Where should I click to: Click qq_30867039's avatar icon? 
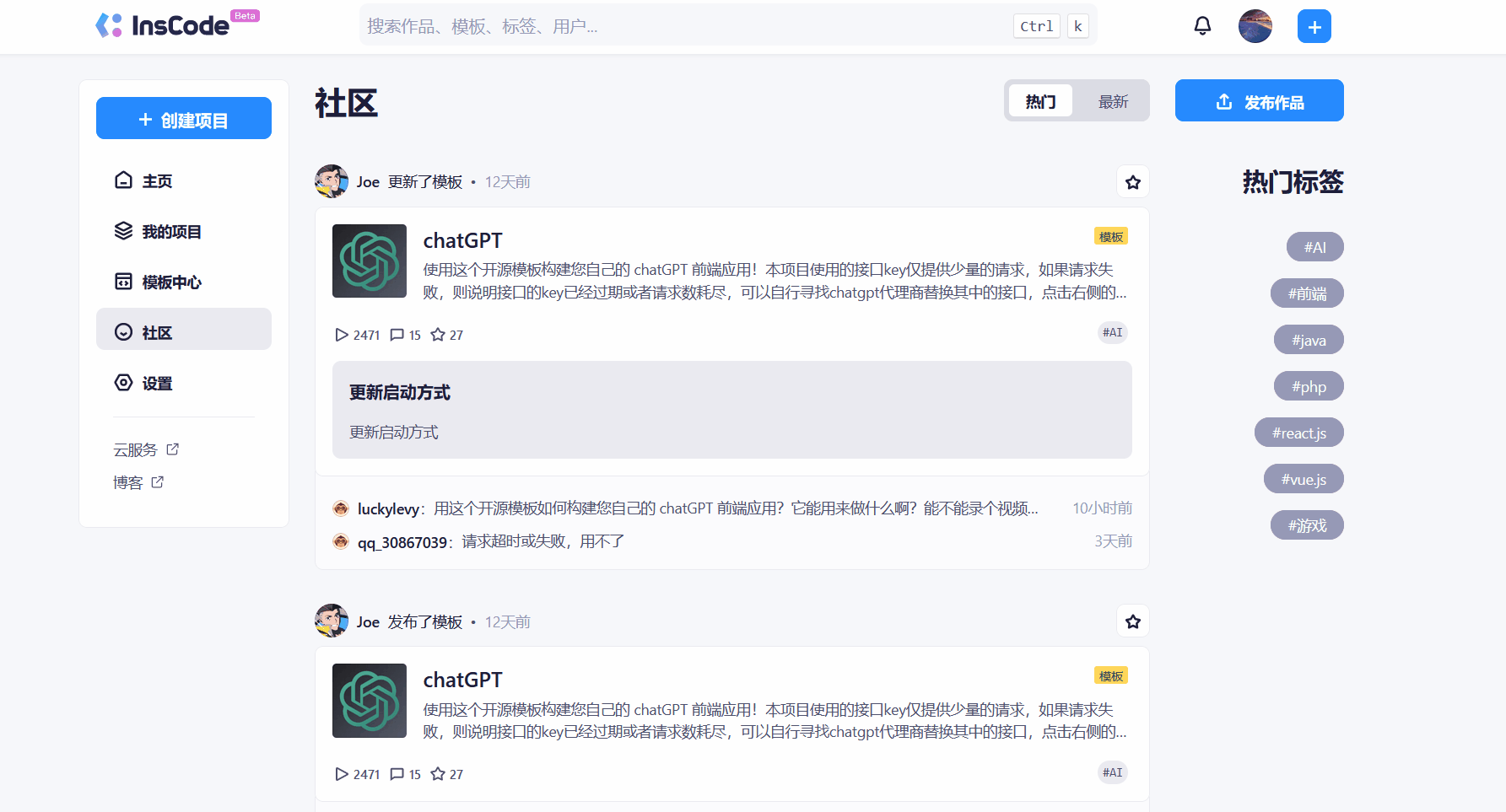point(341,541)
